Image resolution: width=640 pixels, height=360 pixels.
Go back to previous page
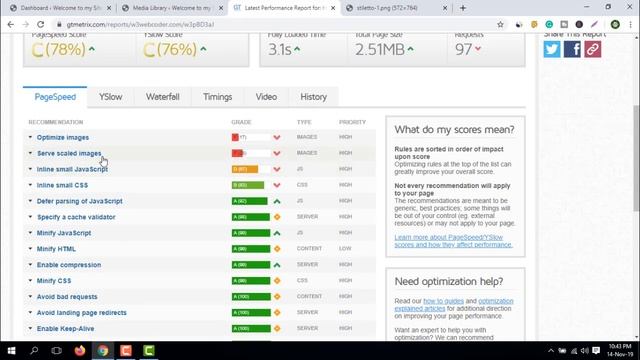pos(11,24)
